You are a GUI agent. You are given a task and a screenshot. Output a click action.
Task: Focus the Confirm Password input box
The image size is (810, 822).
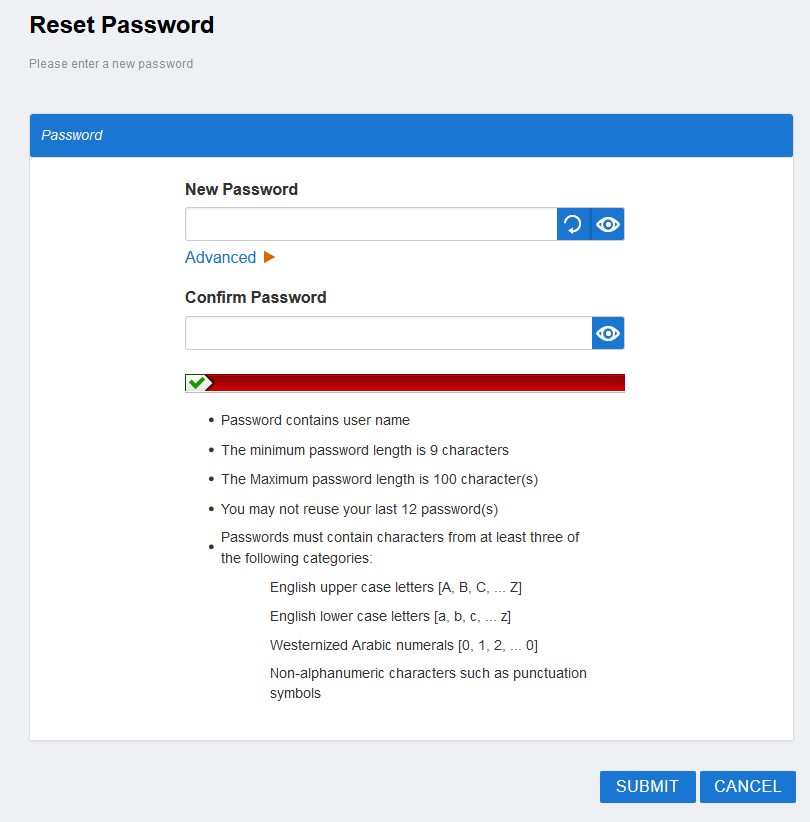click(388, 333)
